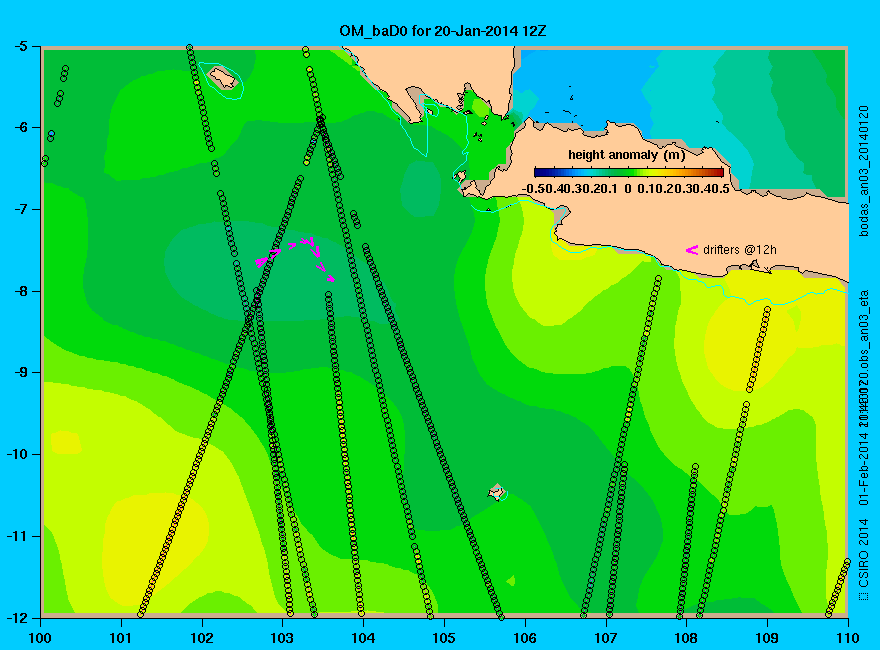Click the '0' center value of color scale
This screenshot has width=880, height=650.
[x=628, y=189]
